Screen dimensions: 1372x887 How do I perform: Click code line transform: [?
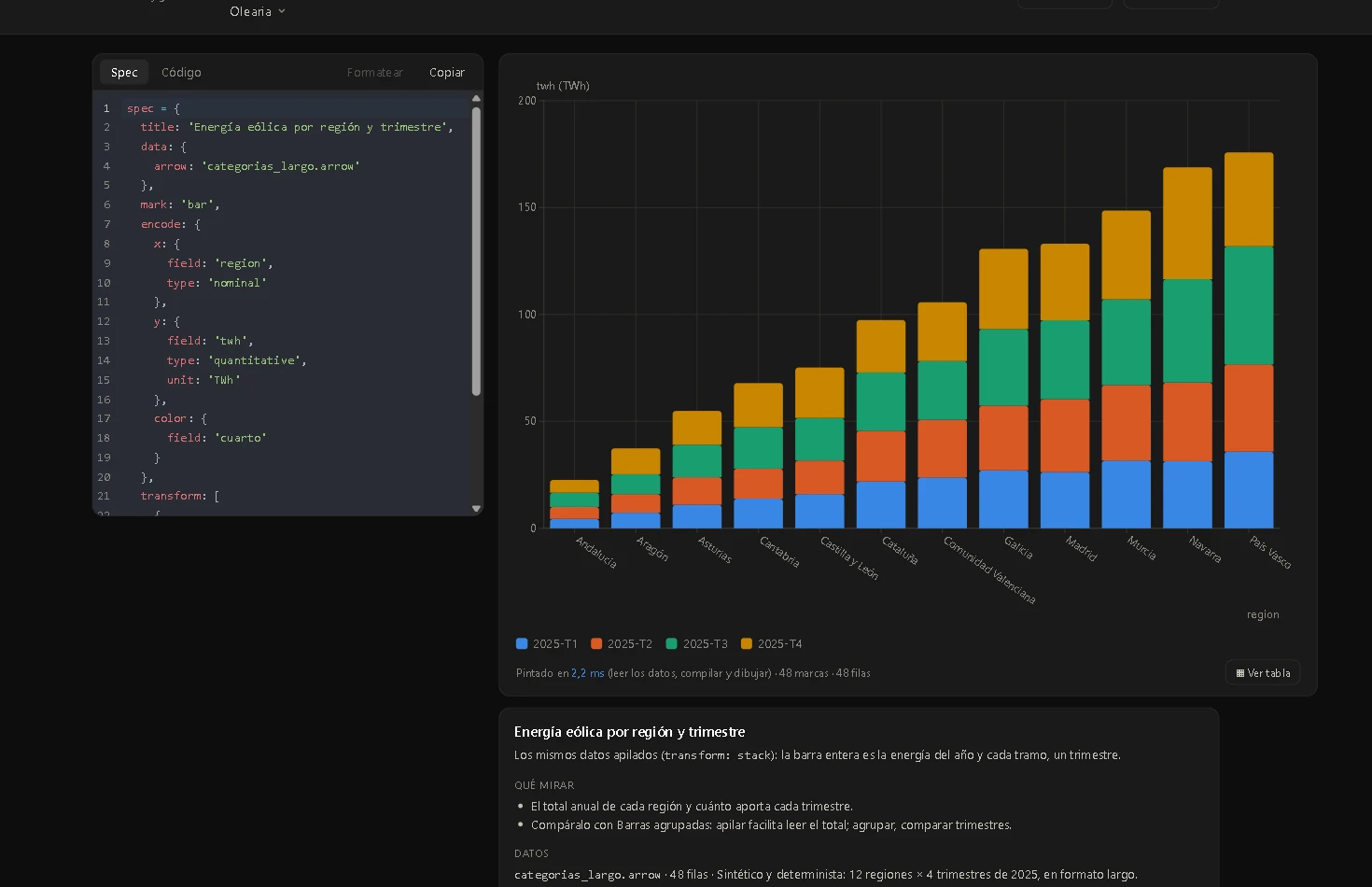[x=180, y=496]
